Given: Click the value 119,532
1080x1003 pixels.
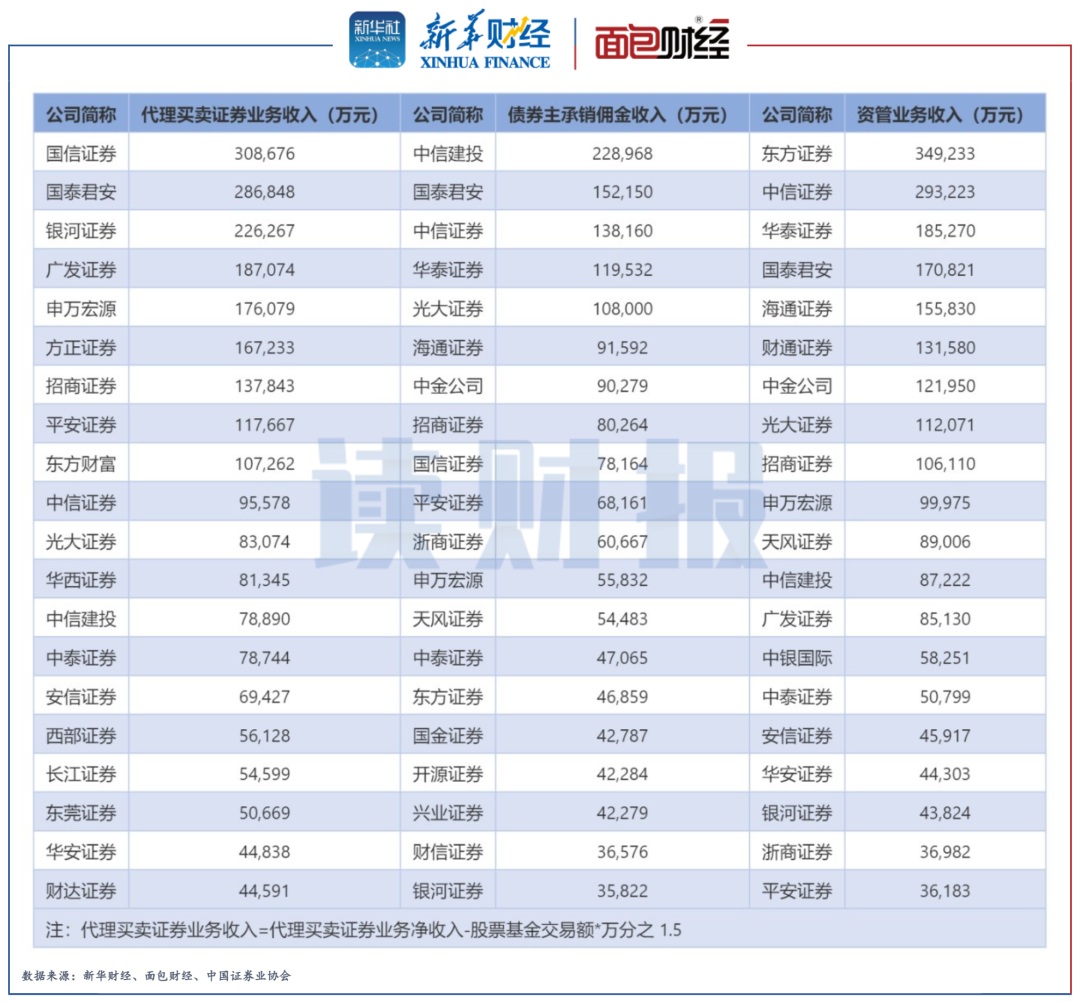Looking at the screenshot, I should coord(623,270).
